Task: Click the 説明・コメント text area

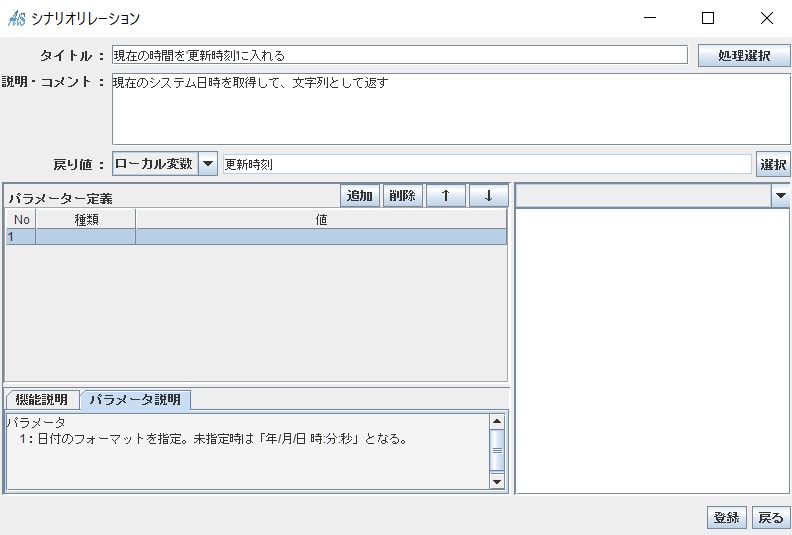Action: pyautogui.click(x=450, y=110)
